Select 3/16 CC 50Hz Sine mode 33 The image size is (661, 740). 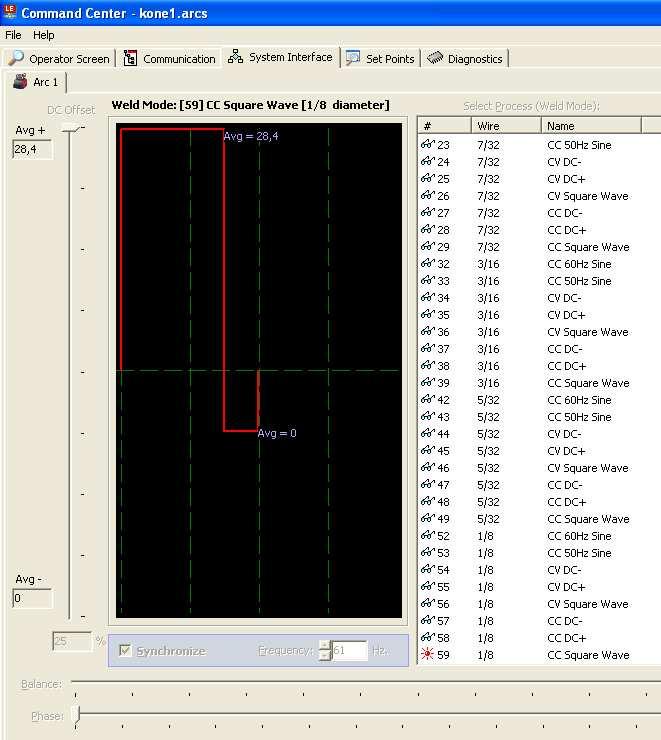[x=539, y=281]
